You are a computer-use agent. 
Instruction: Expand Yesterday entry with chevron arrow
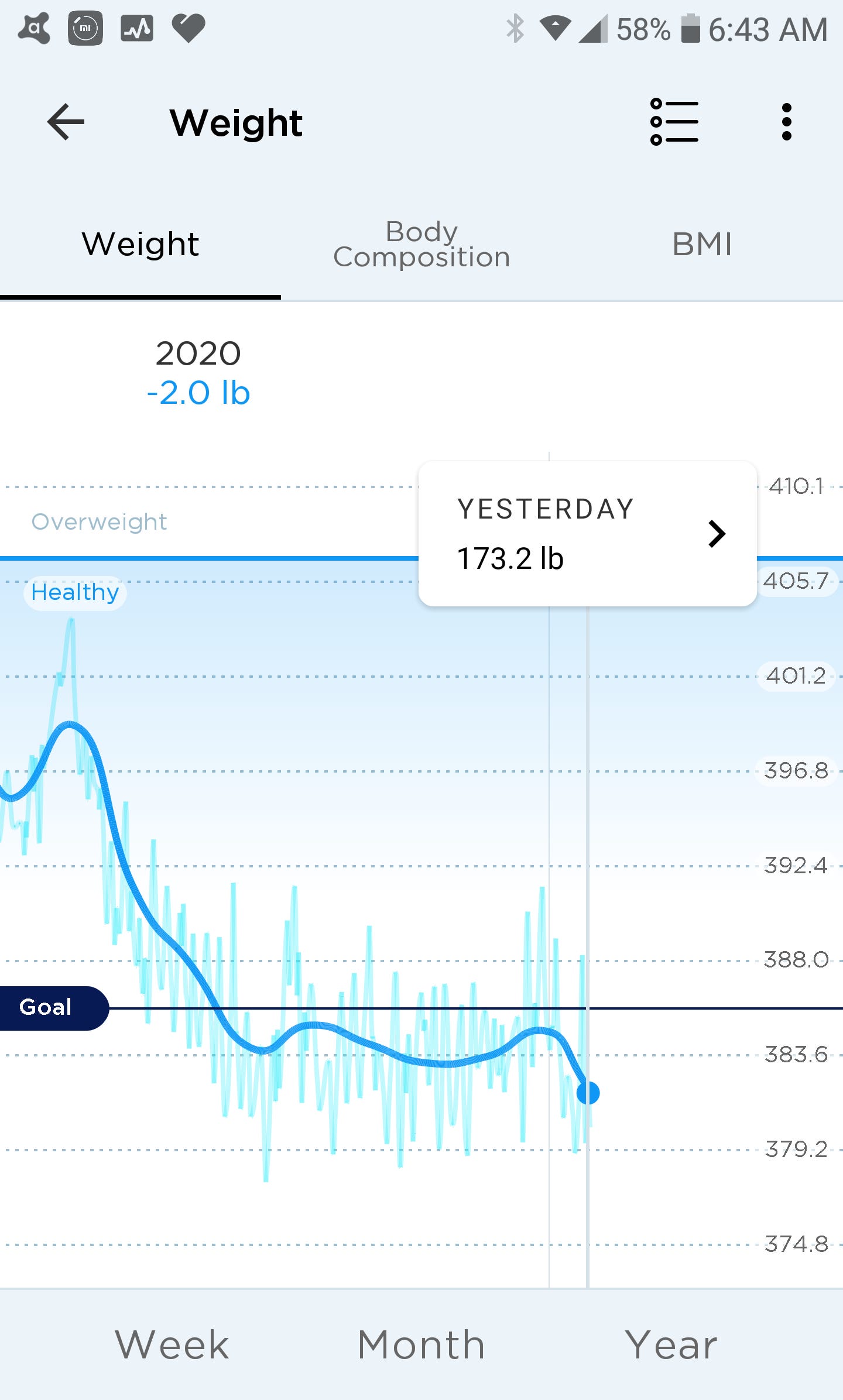point(717,533)
